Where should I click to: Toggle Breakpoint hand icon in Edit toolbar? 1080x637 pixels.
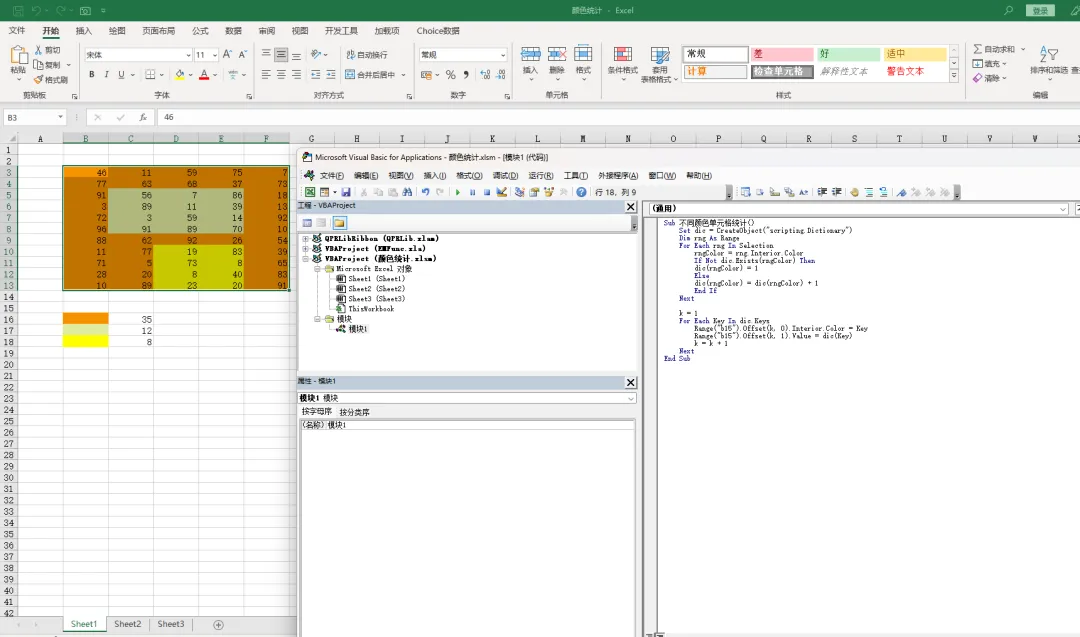[854, 192]
